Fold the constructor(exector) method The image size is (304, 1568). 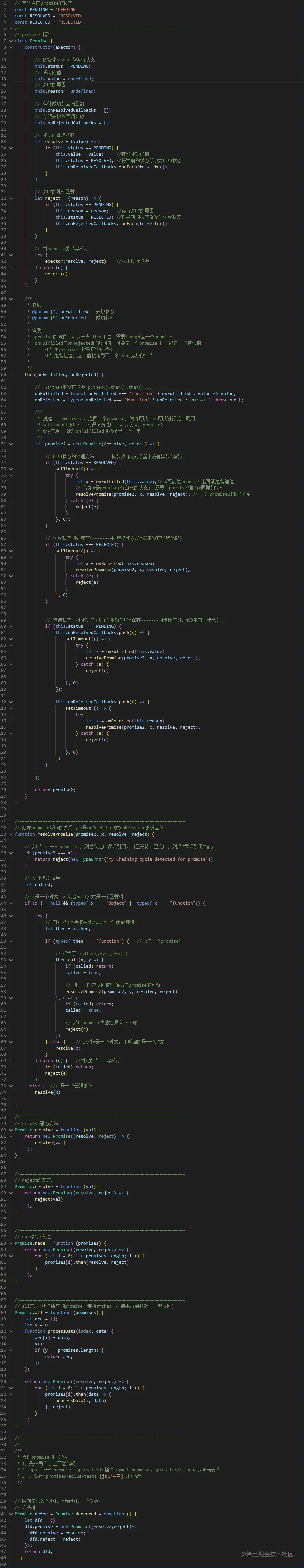pos(10,47)
